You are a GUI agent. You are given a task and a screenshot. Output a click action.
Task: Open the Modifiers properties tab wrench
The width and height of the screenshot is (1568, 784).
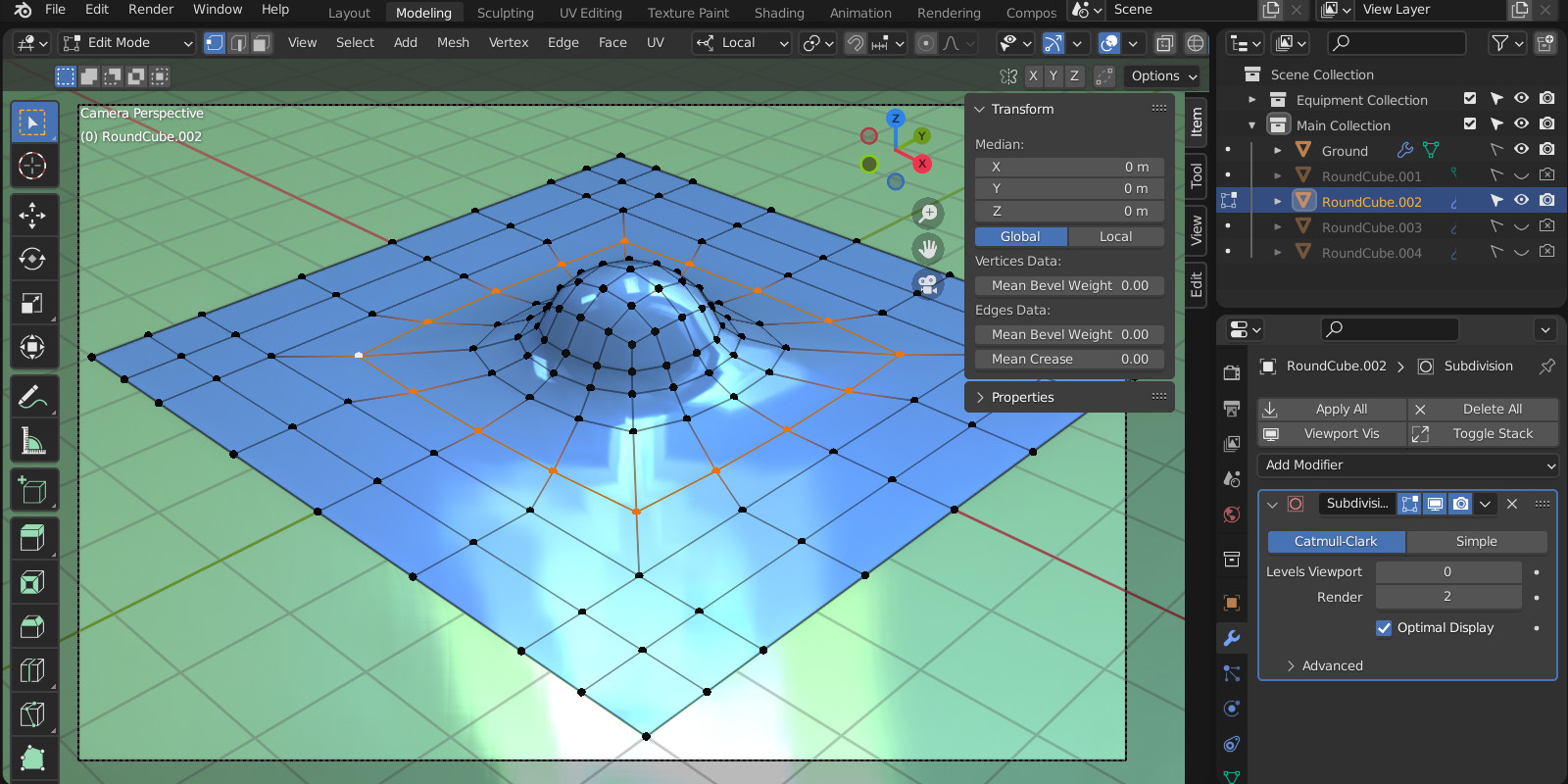1232,638
